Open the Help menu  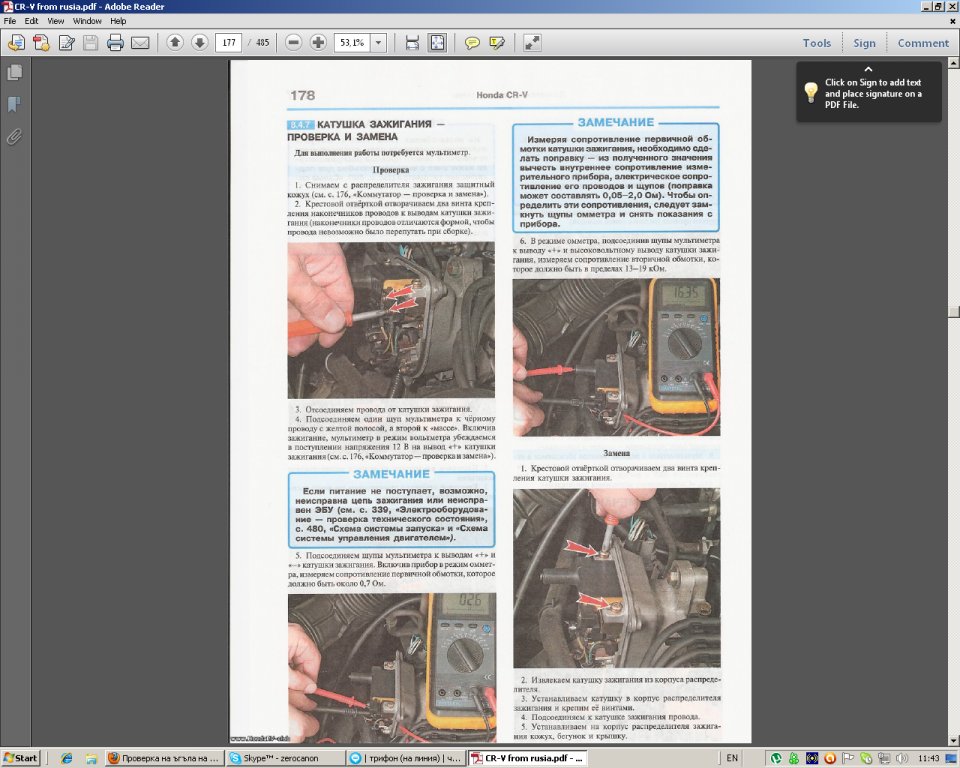[118, 21]
